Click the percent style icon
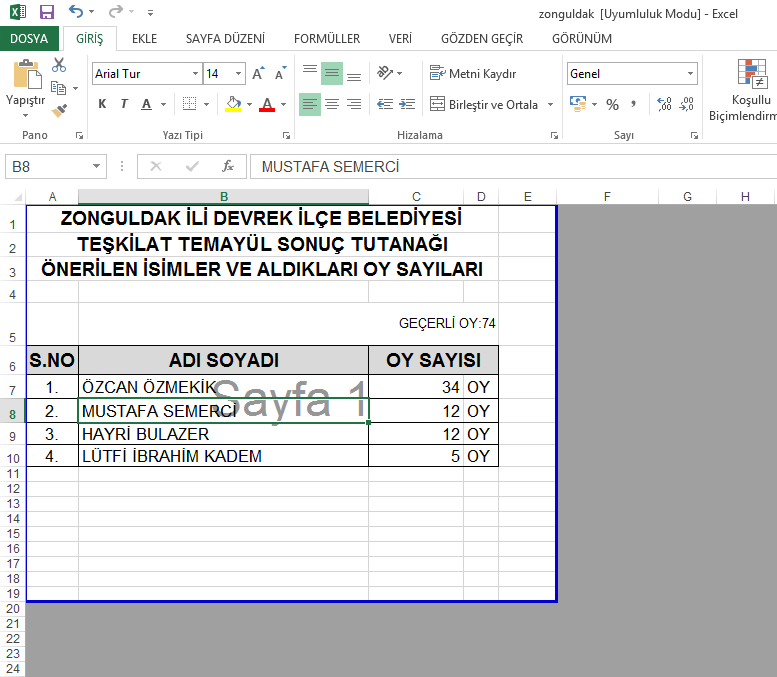The image size is (777, 677). tap(612, 105)
